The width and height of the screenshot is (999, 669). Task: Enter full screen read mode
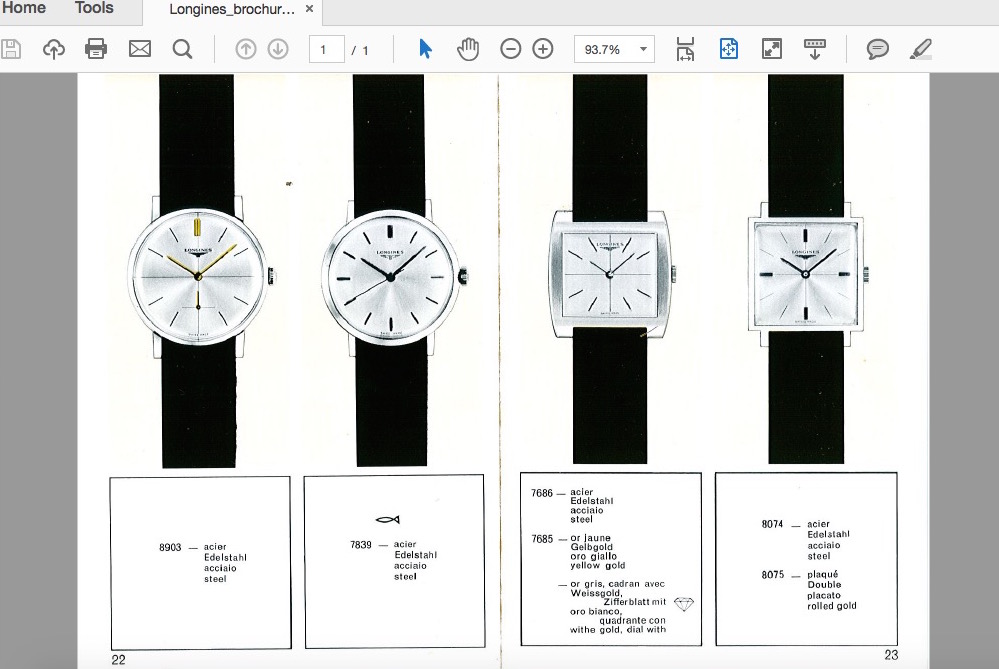(771, 49)
